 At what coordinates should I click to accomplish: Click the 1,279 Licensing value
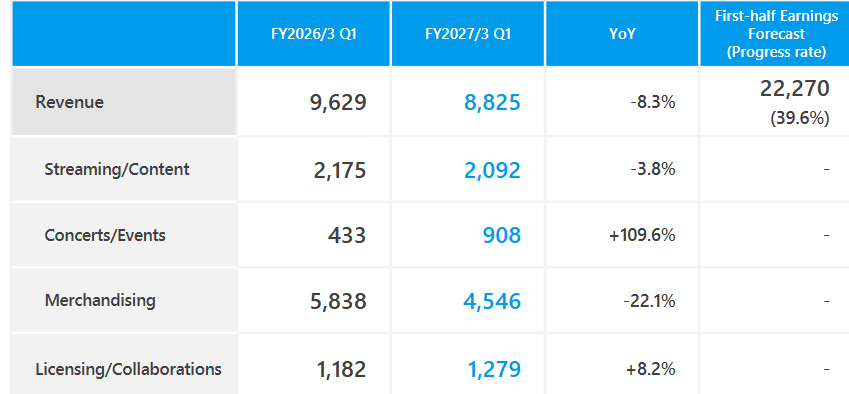pyautogui.click(x=494, y=370)
